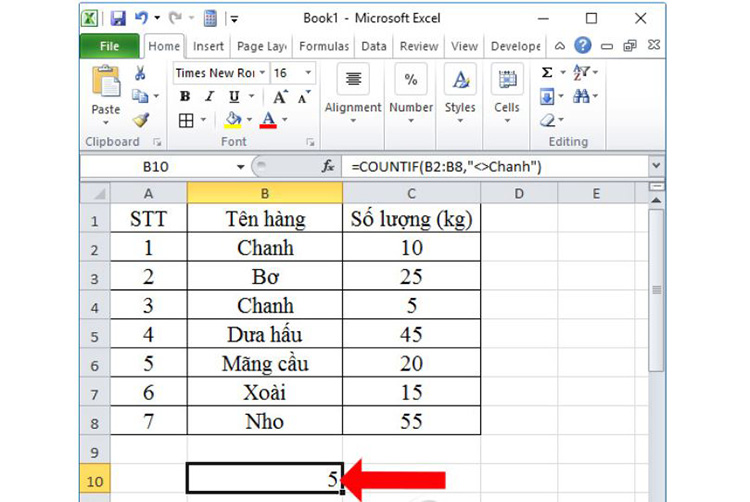Click the Copy icon
Screen dimensions: 750x502
[x=140, y=96]
